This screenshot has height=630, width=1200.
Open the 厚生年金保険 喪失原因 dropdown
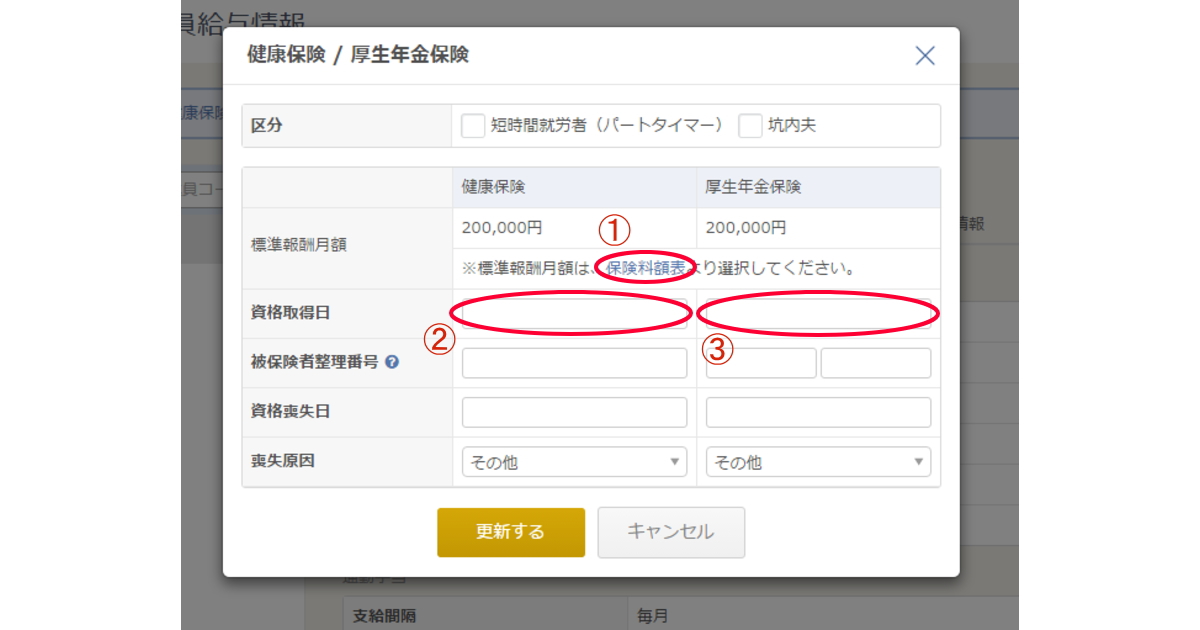tap(818, 462)
